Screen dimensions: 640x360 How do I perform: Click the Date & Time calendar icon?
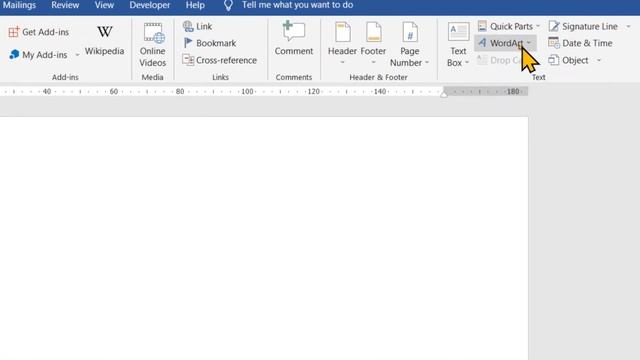pyautogui.click(x=553, y=43)
